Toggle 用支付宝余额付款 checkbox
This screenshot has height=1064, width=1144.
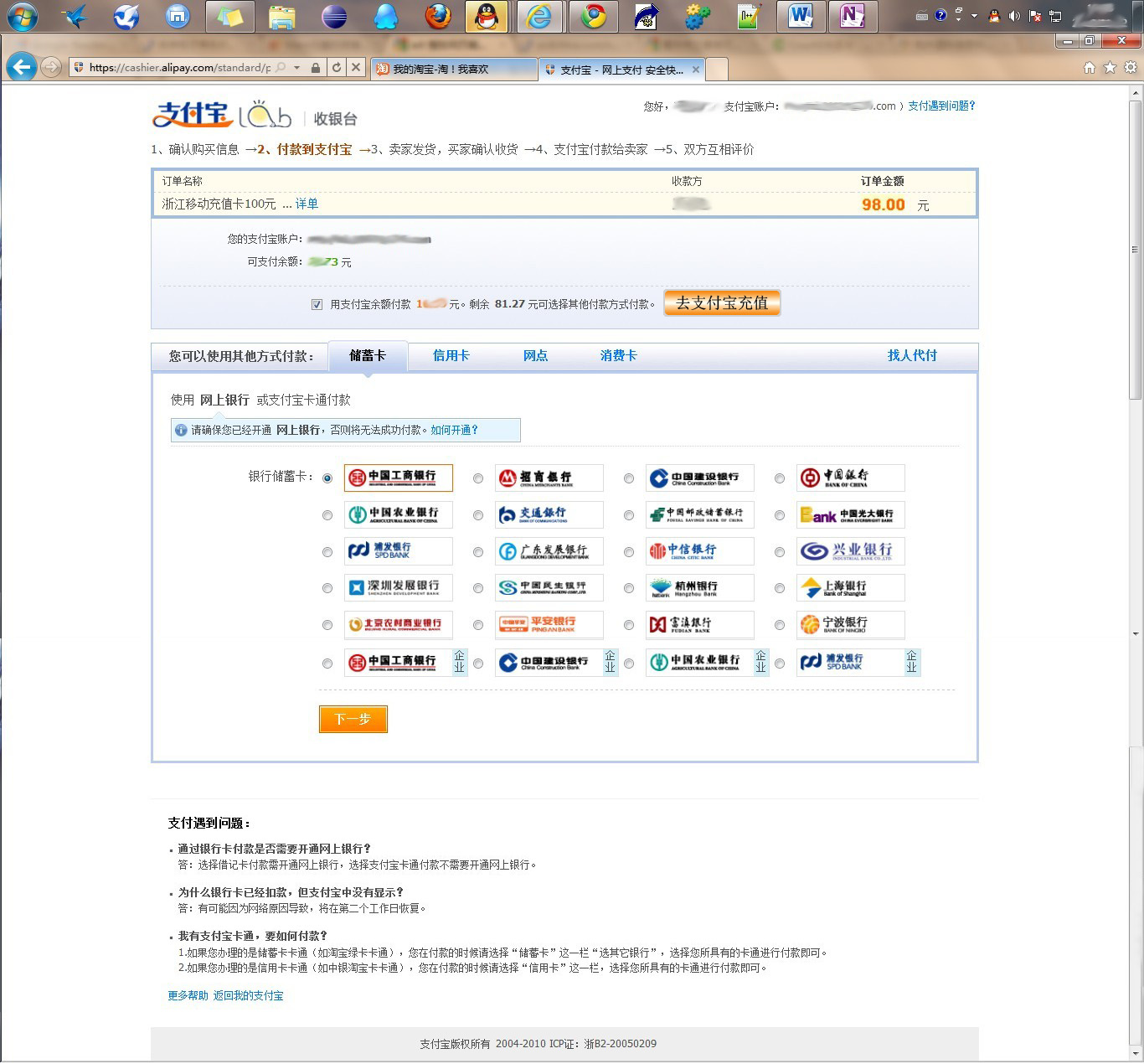pyautogui.click(x=317, y=305)
